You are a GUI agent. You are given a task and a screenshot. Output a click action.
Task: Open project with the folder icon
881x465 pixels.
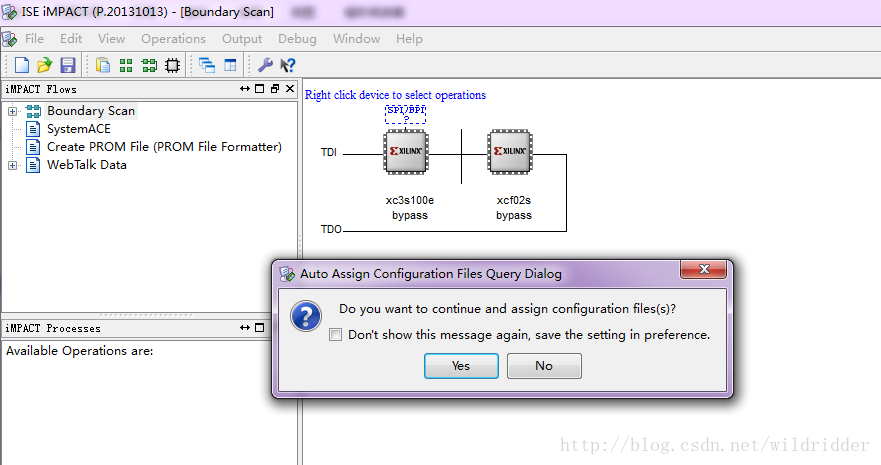pos(44,65)
